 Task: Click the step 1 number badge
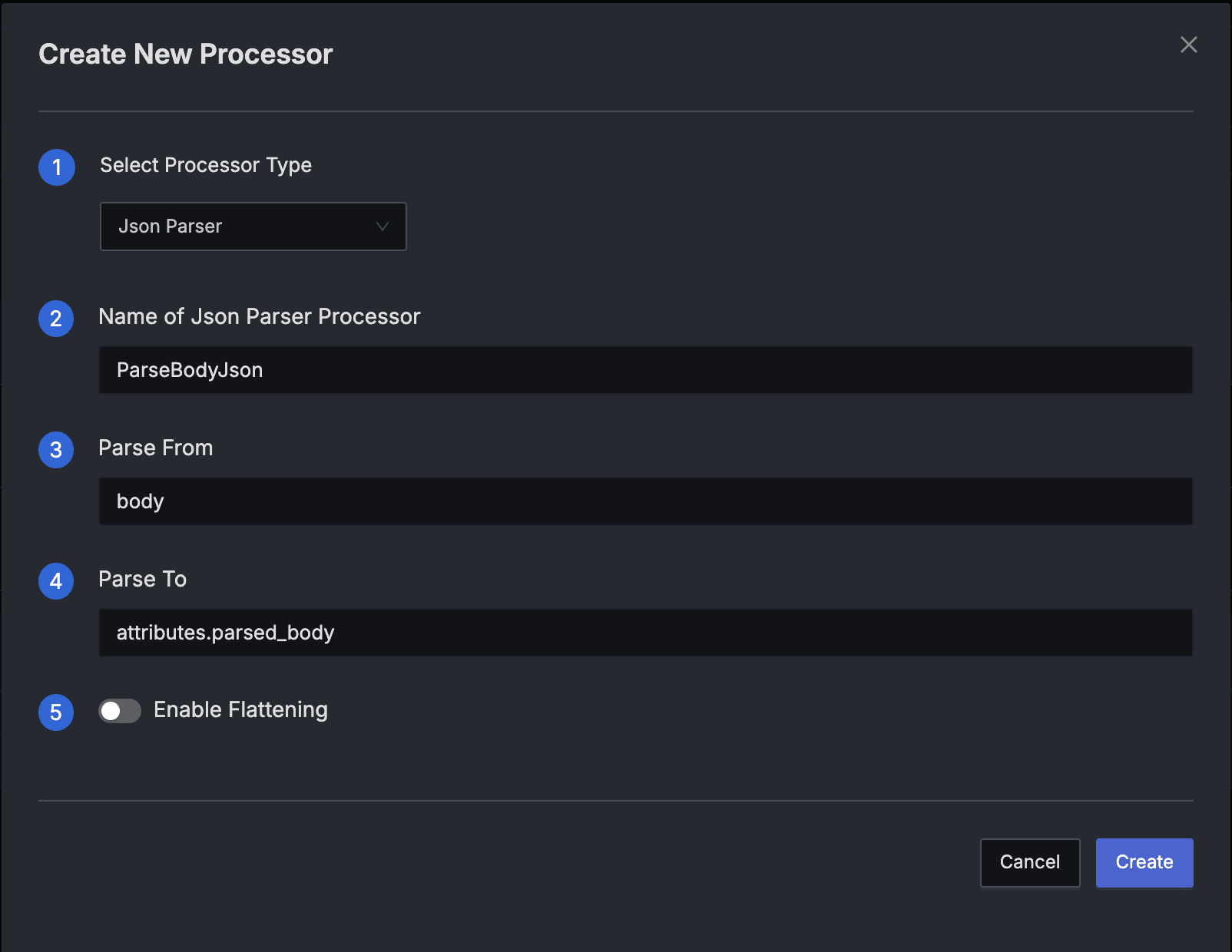(57, 167)
